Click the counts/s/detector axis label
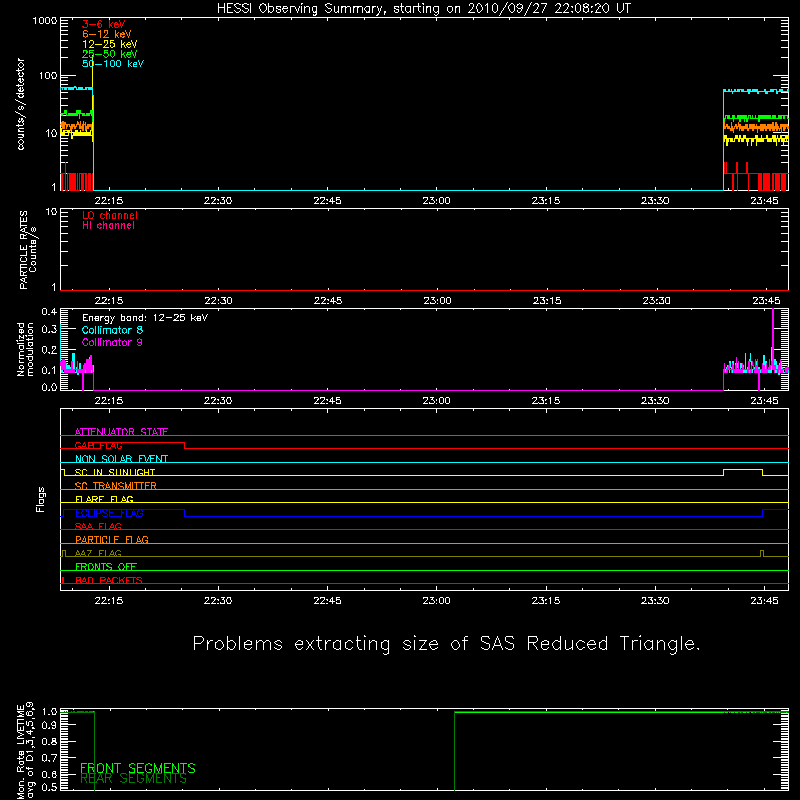 point(20,104)
